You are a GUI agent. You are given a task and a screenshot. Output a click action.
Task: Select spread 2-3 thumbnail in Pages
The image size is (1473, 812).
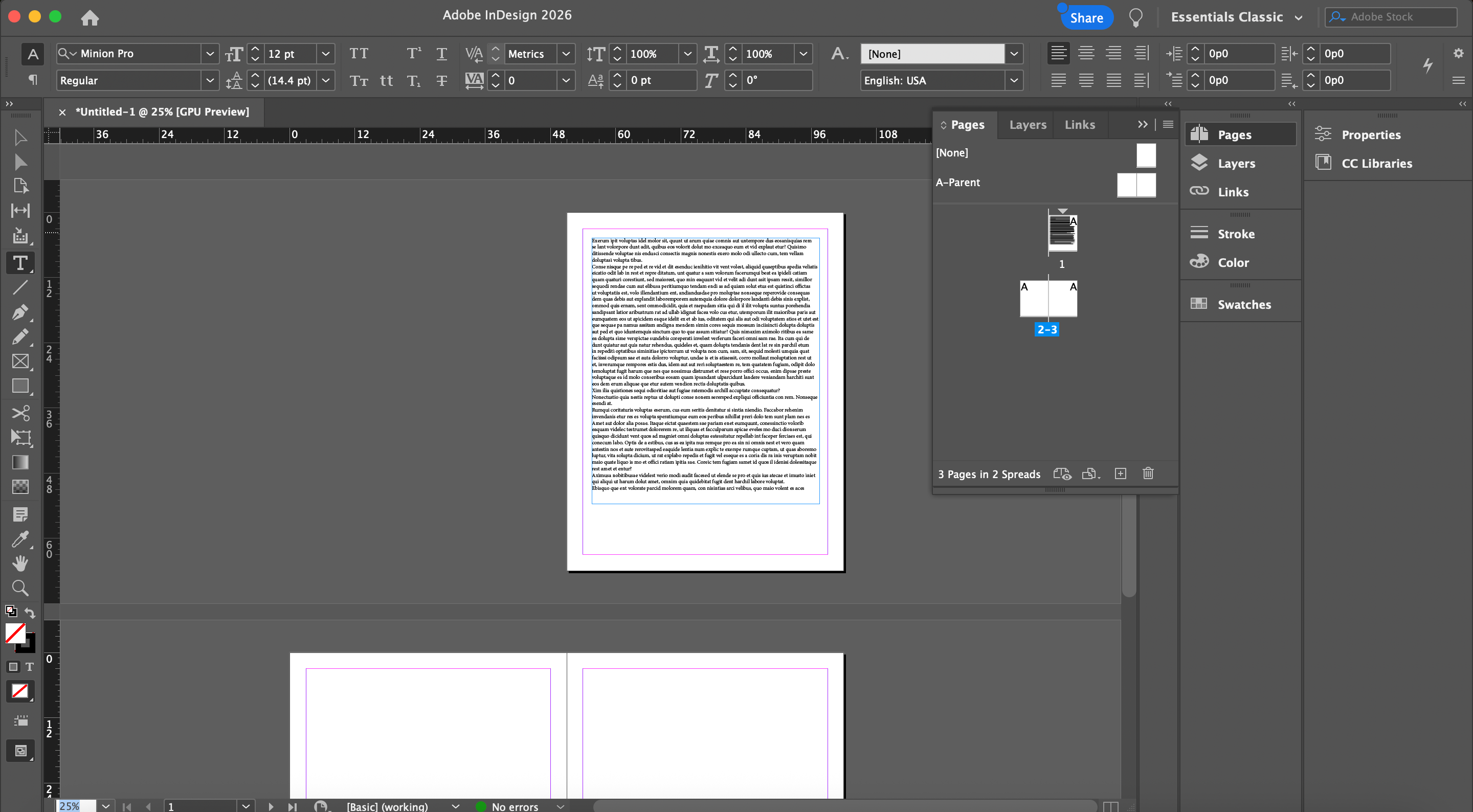pos(1048,299)
